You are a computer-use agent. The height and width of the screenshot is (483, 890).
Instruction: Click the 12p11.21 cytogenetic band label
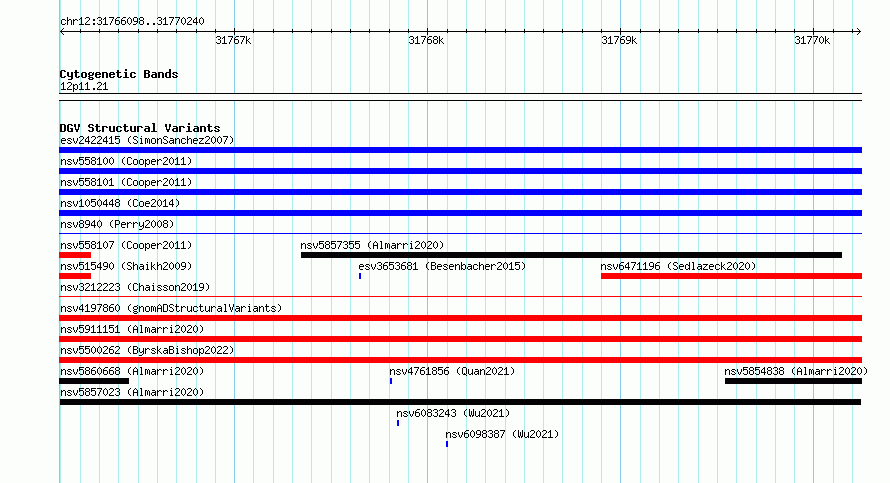click(x=84, y=87)
